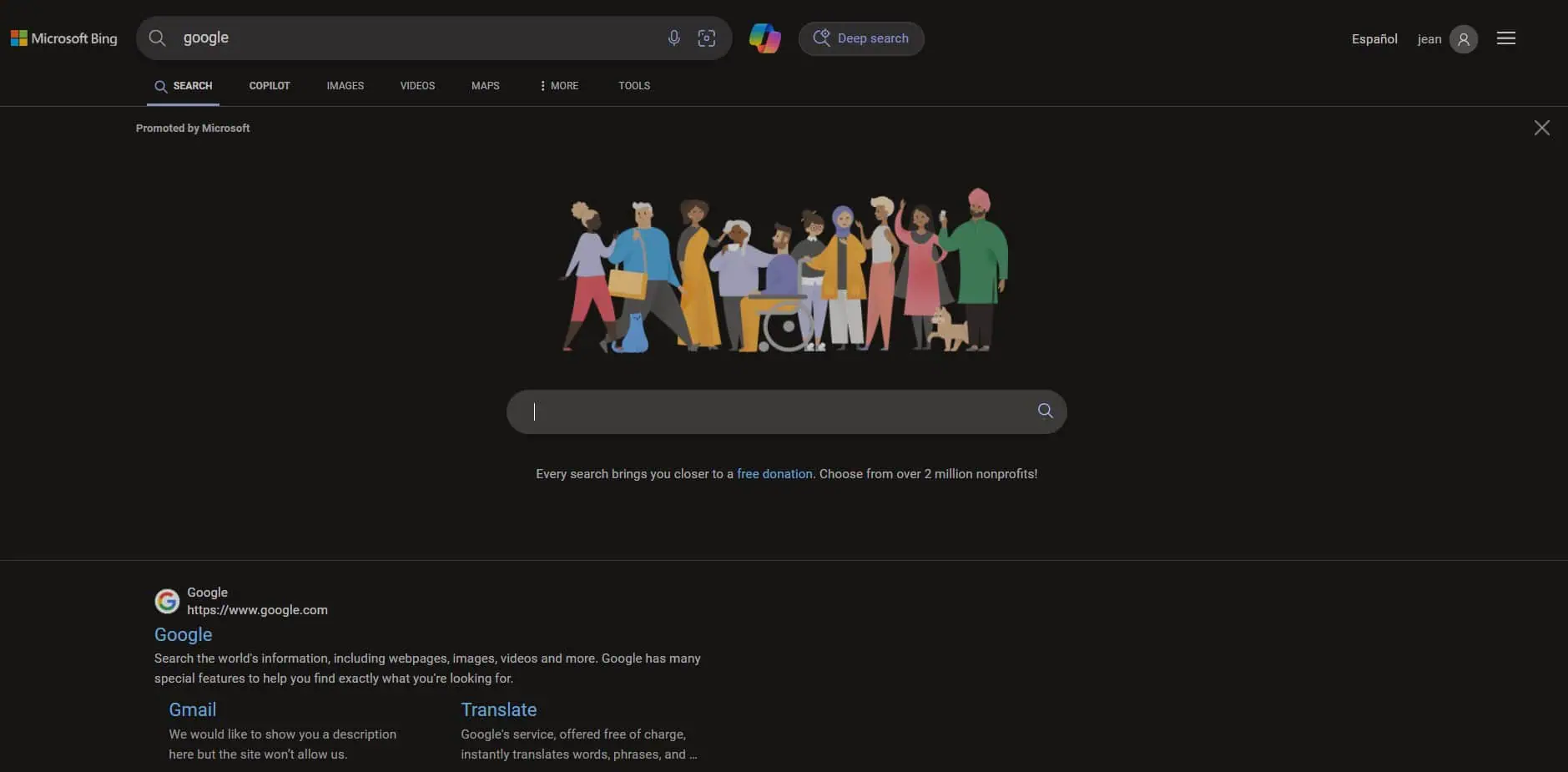The height and width of the screenshot is (772, 1568).
Task: Focus the promoted donation search field
Action: pyautogui.click(x=776, y=411)
